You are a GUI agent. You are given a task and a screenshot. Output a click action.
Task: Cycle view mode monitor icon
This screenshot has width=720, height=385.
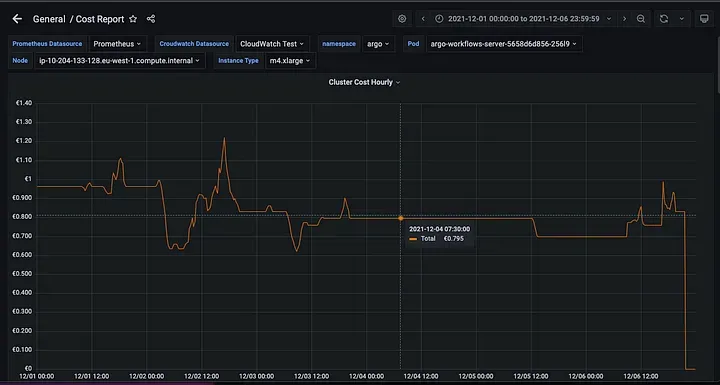tap(703, 19)
